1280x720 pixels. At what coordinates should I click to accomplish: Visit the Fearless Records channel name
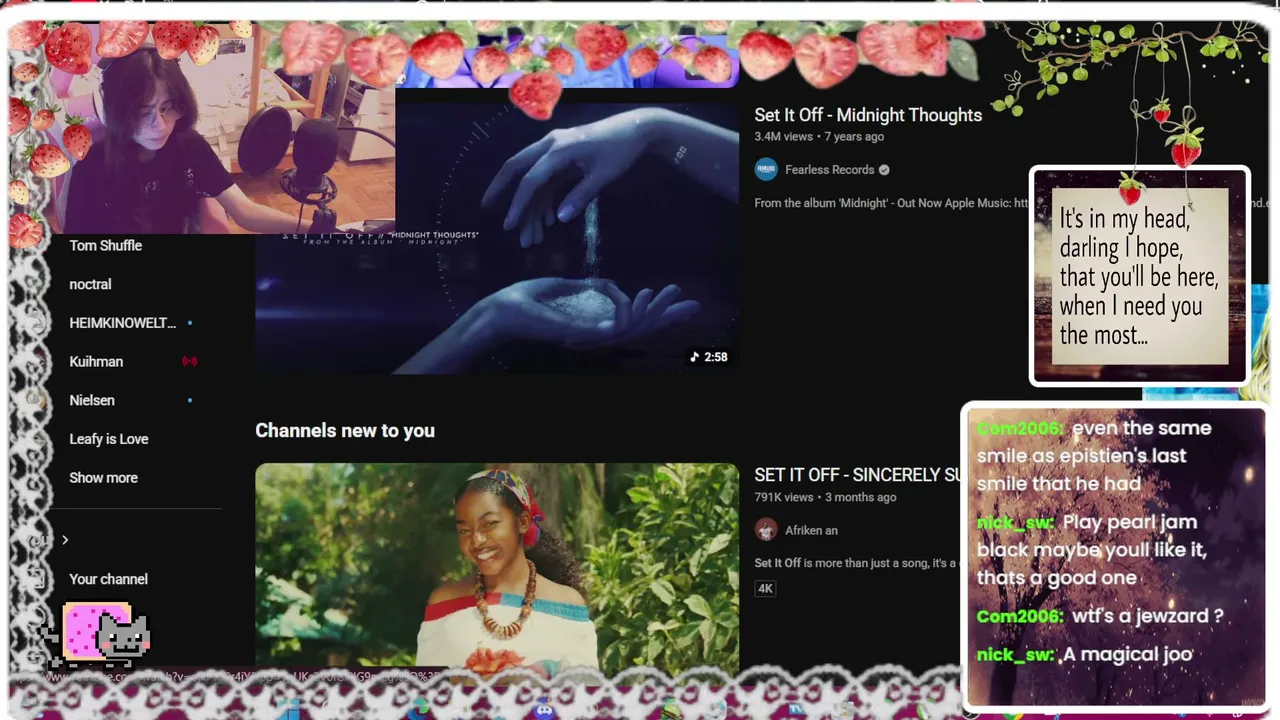(x=829, y=170)
